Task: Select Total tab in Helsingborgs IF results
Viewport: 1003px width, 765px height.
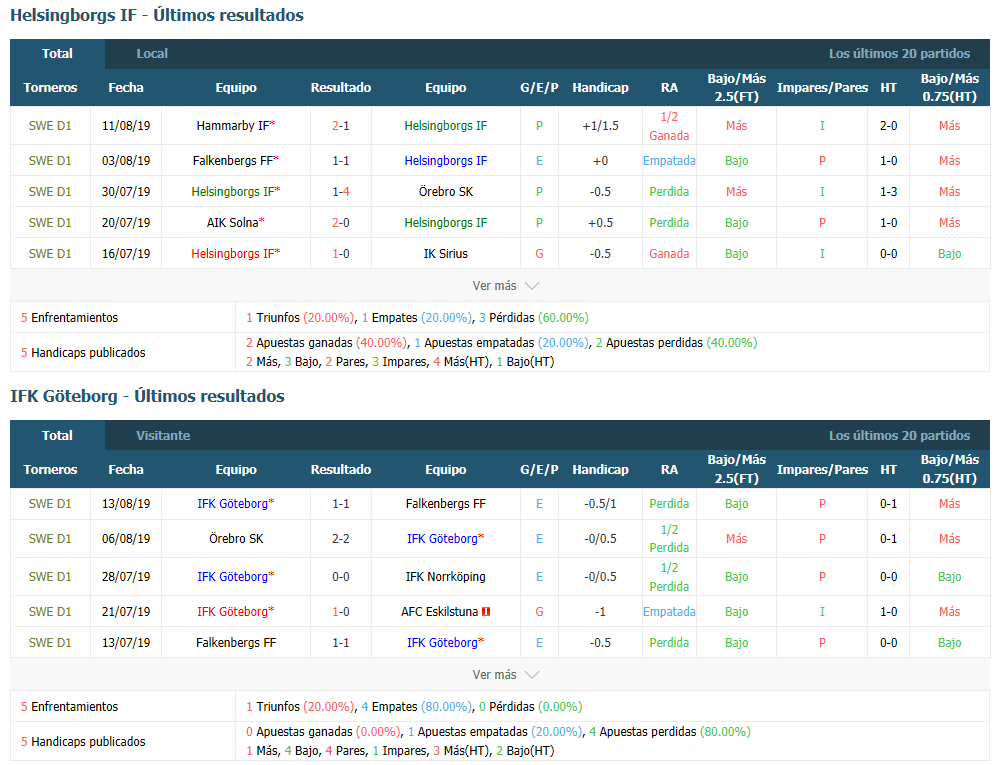Action: click(57, 54)
